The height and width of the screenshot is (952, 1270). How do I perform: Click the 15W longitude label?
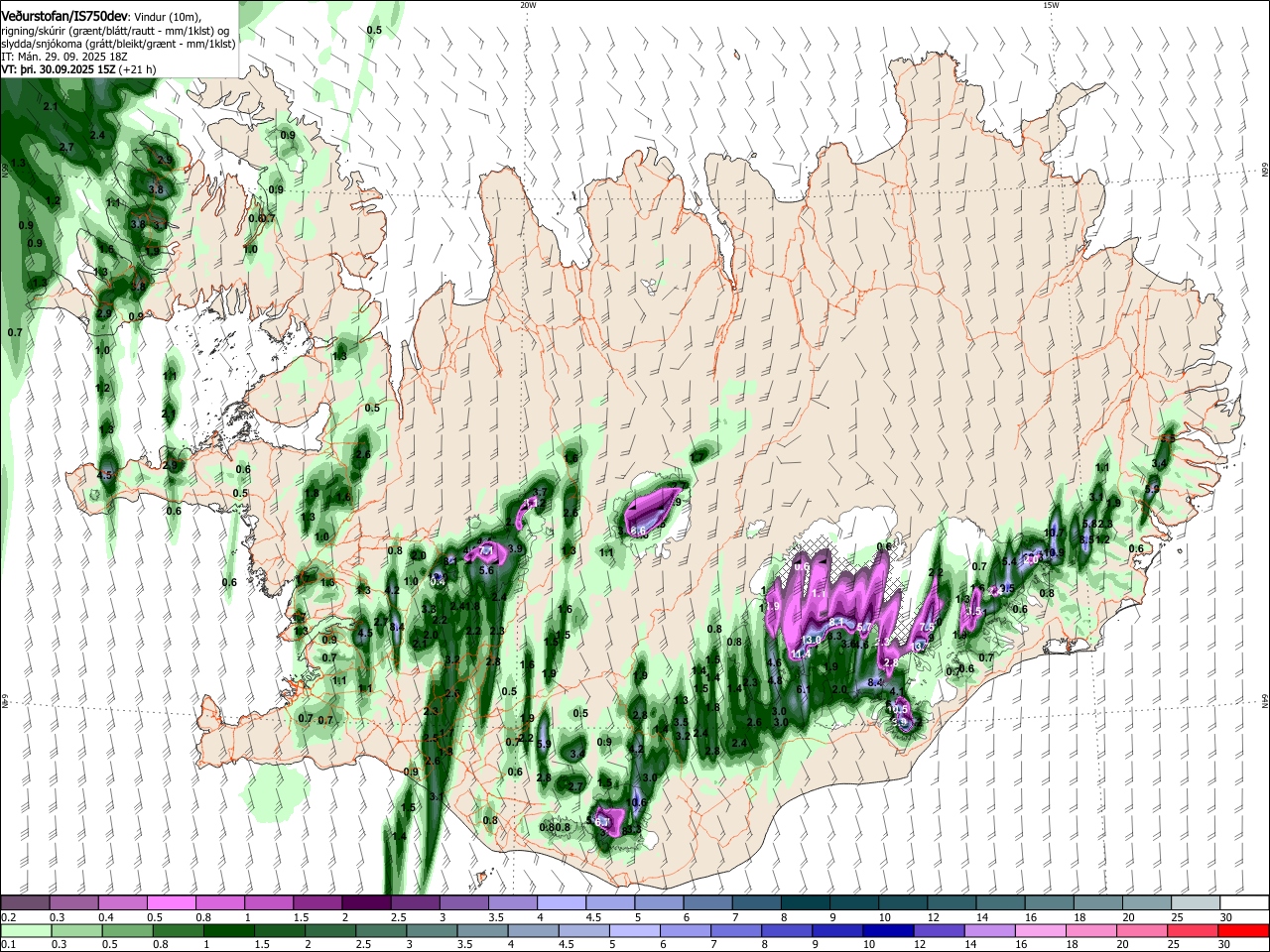pyautogui.click(x=1051, y=5)
